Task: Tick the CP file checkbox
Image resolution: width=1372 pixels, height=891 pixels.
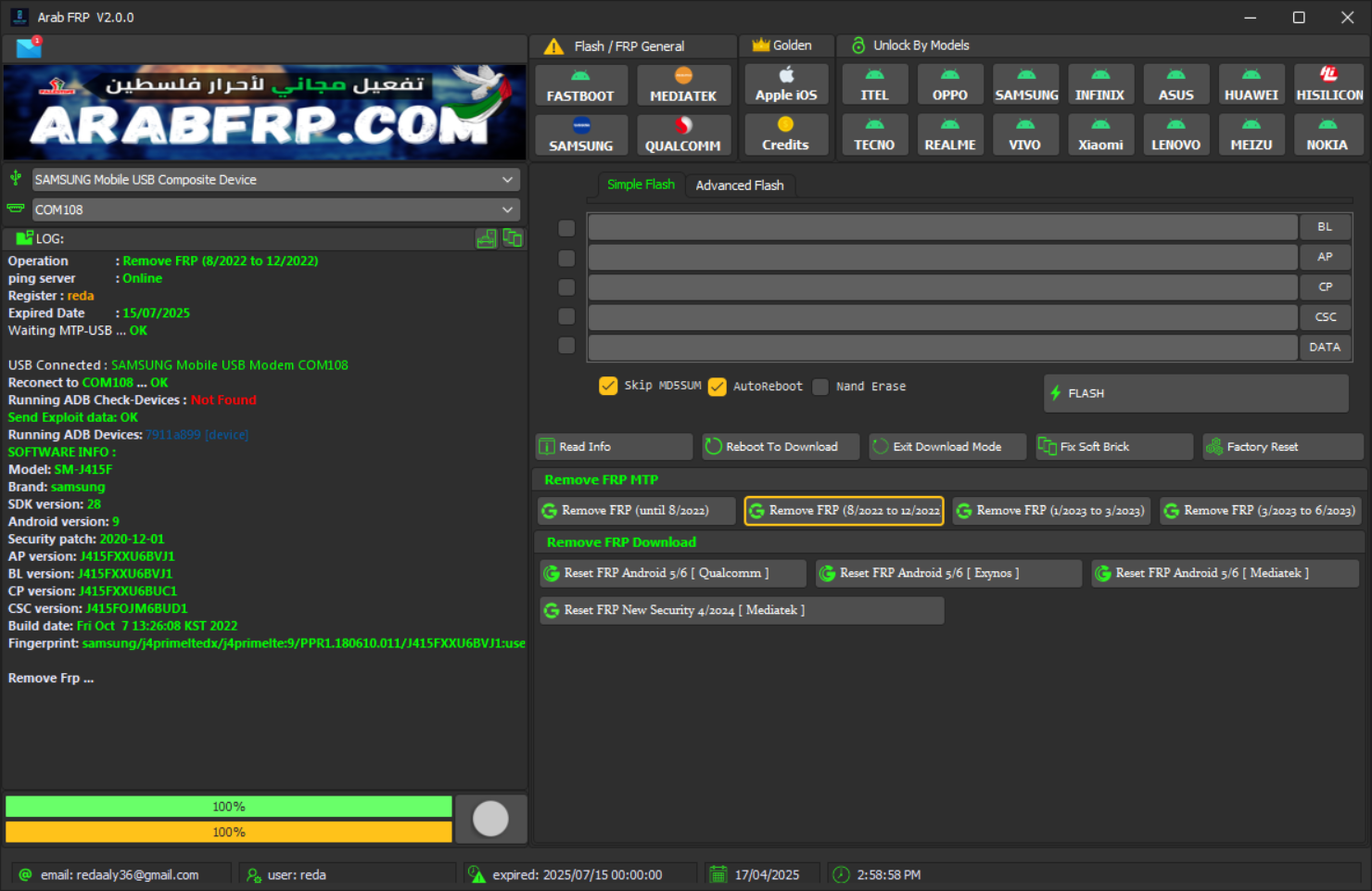Action: 566,287
